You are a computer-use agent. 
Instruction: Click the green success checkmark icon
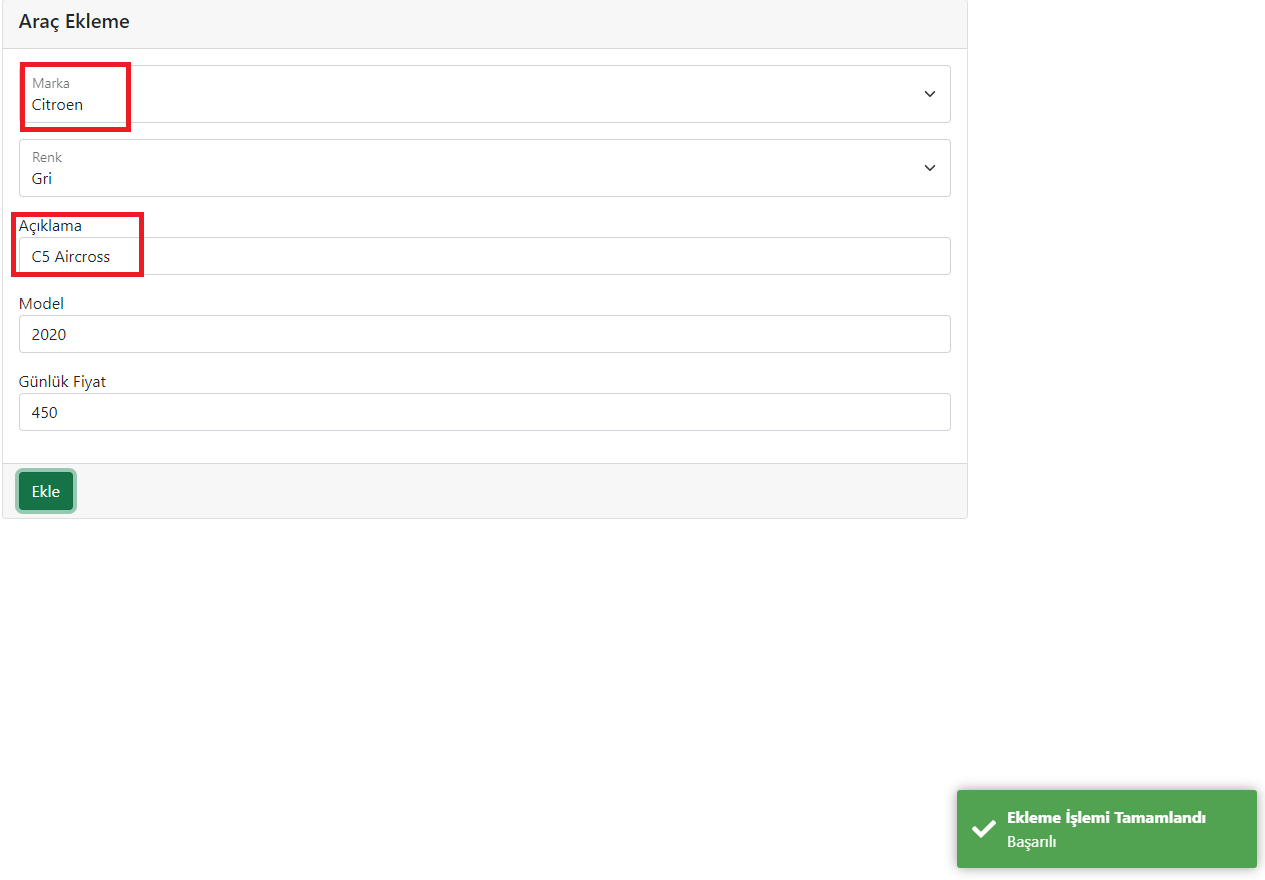point(983,829)
